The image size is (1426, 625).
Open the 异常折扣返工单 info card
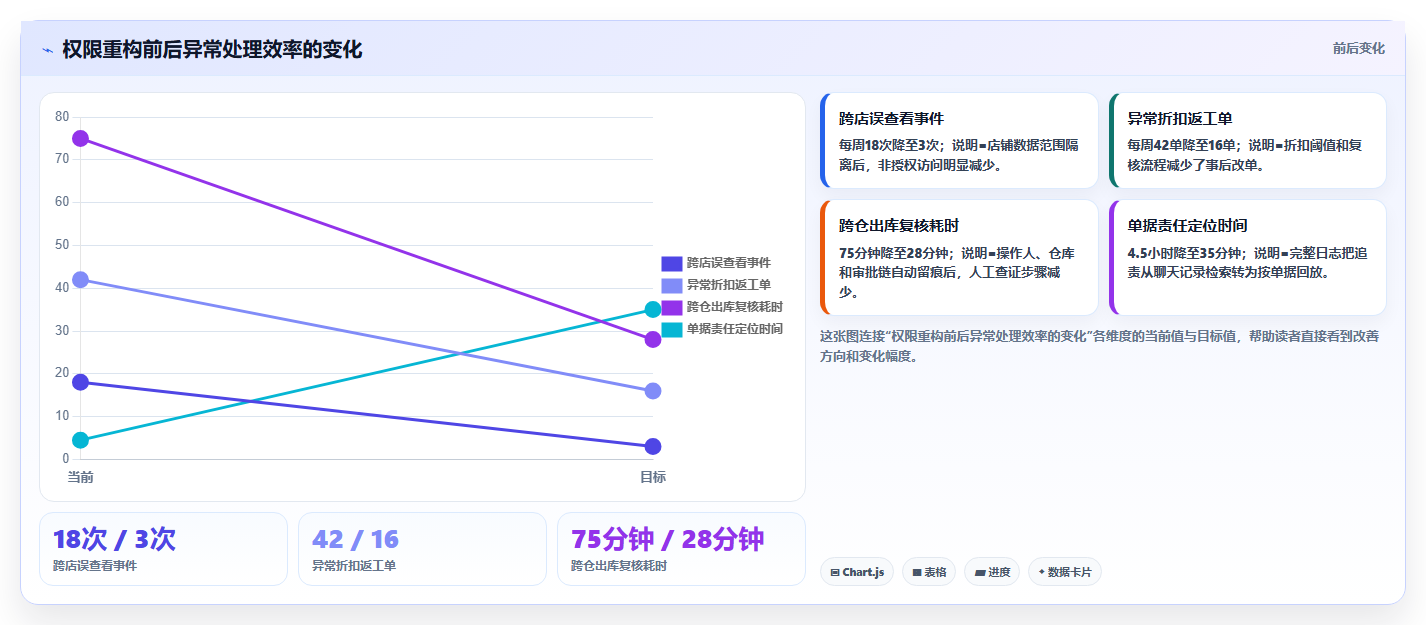tap(1248, 141)
